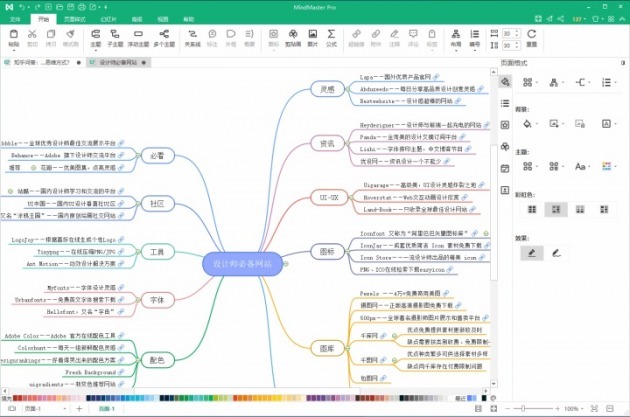Click the Copy (拷贝) icon
The height and width of the screenshot is (417, 630).
(x=51, y=35)
